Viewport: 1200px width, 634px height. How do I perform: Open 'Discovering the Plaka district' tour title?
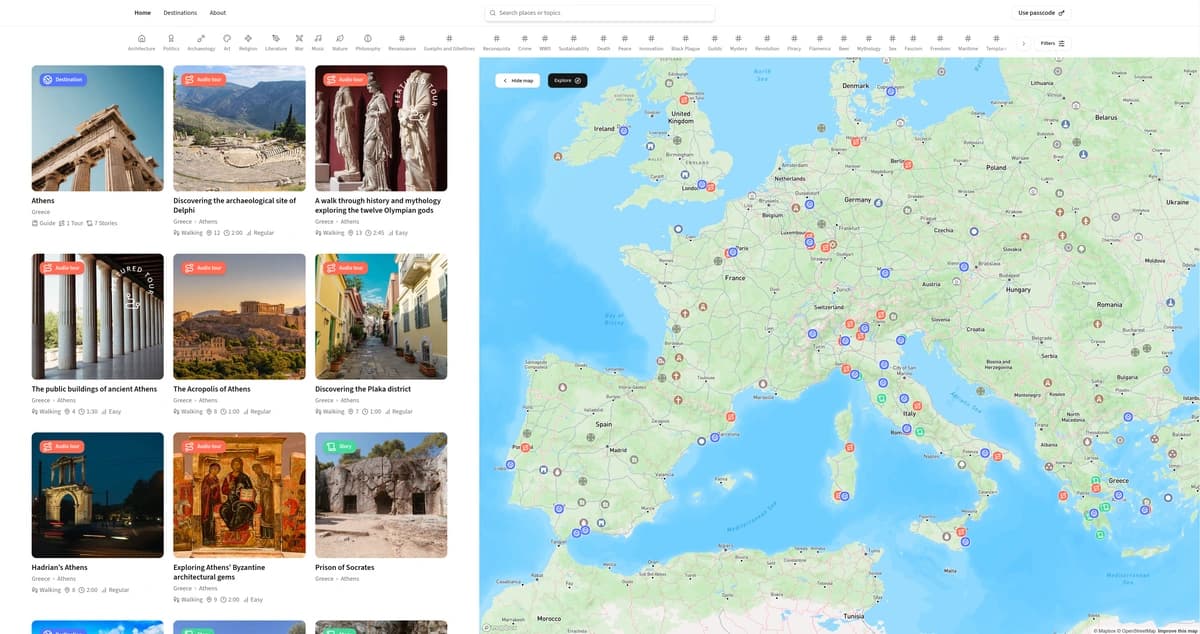[x=363, y=389]
